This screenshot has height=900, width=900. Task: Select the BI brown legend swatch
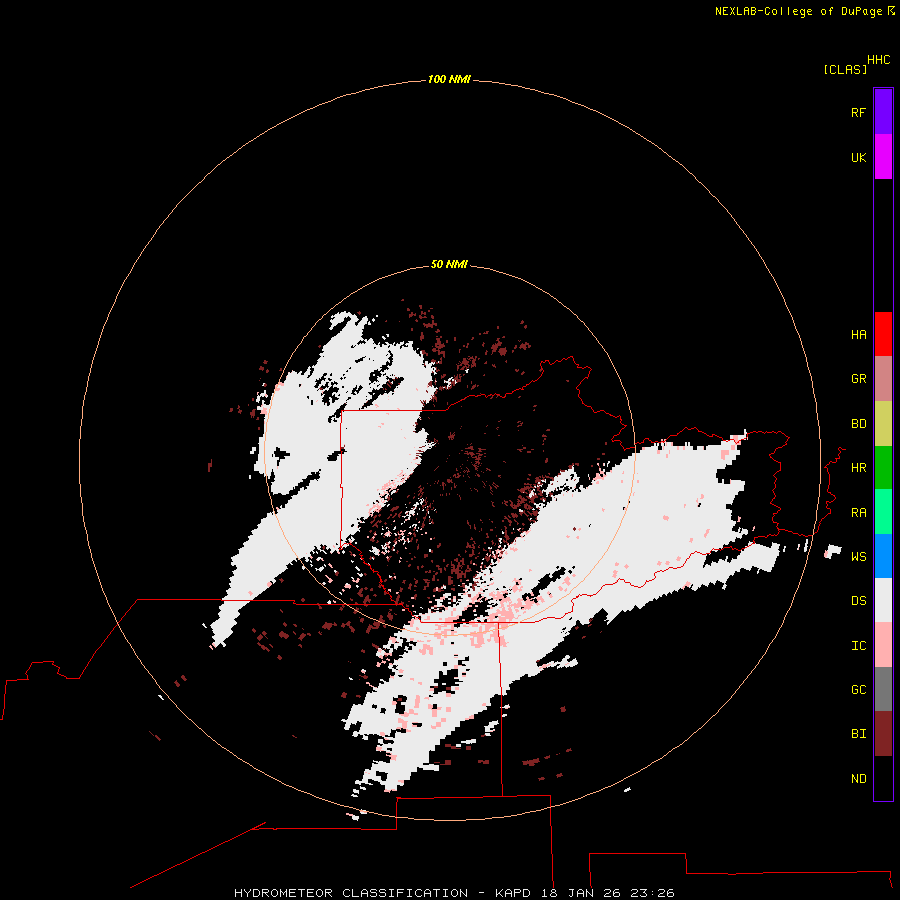pos(883,734)
